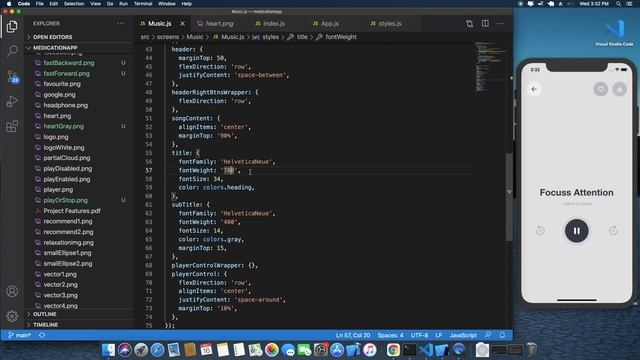Viewport: 640px width, 360px height.
Task: Tap the back arrow in simulator
Action: pos(534,89)
